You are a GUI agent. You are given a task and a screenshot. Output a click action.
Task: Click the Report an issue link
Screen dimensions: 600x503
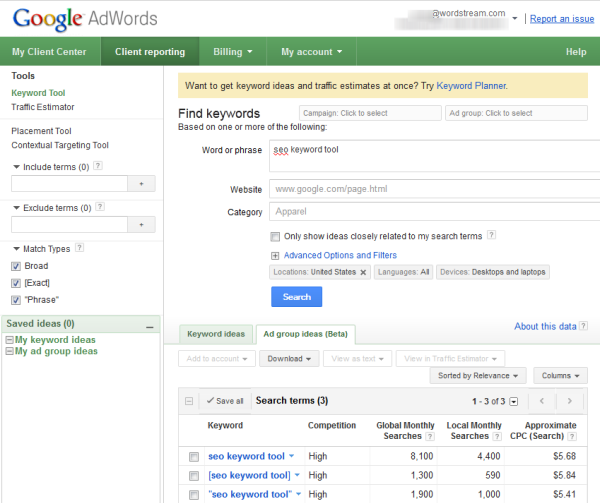[x=562, y=19]
